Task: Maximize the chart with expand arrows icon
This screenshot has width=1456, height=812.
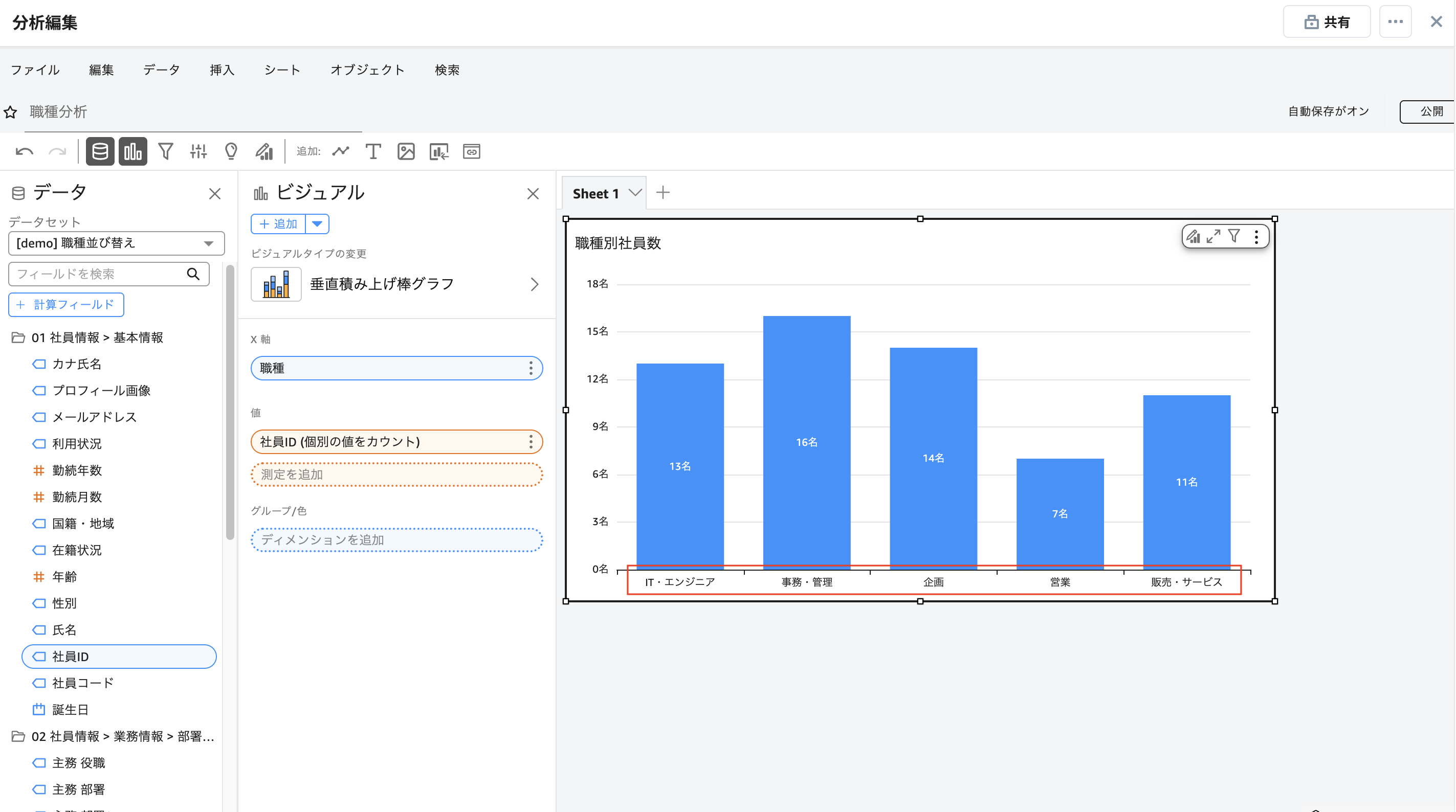Action: [x=1213, y=236]
